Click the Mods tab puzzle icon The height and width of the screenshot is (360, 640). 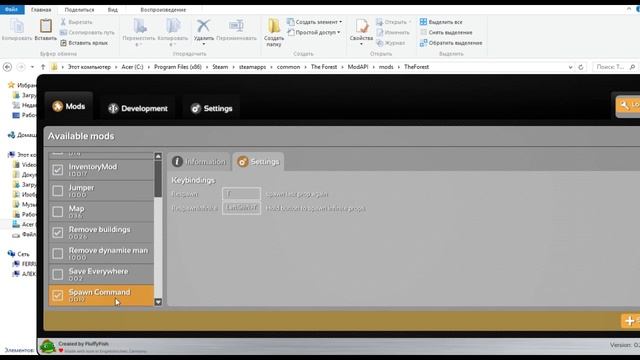click(58, 106)
